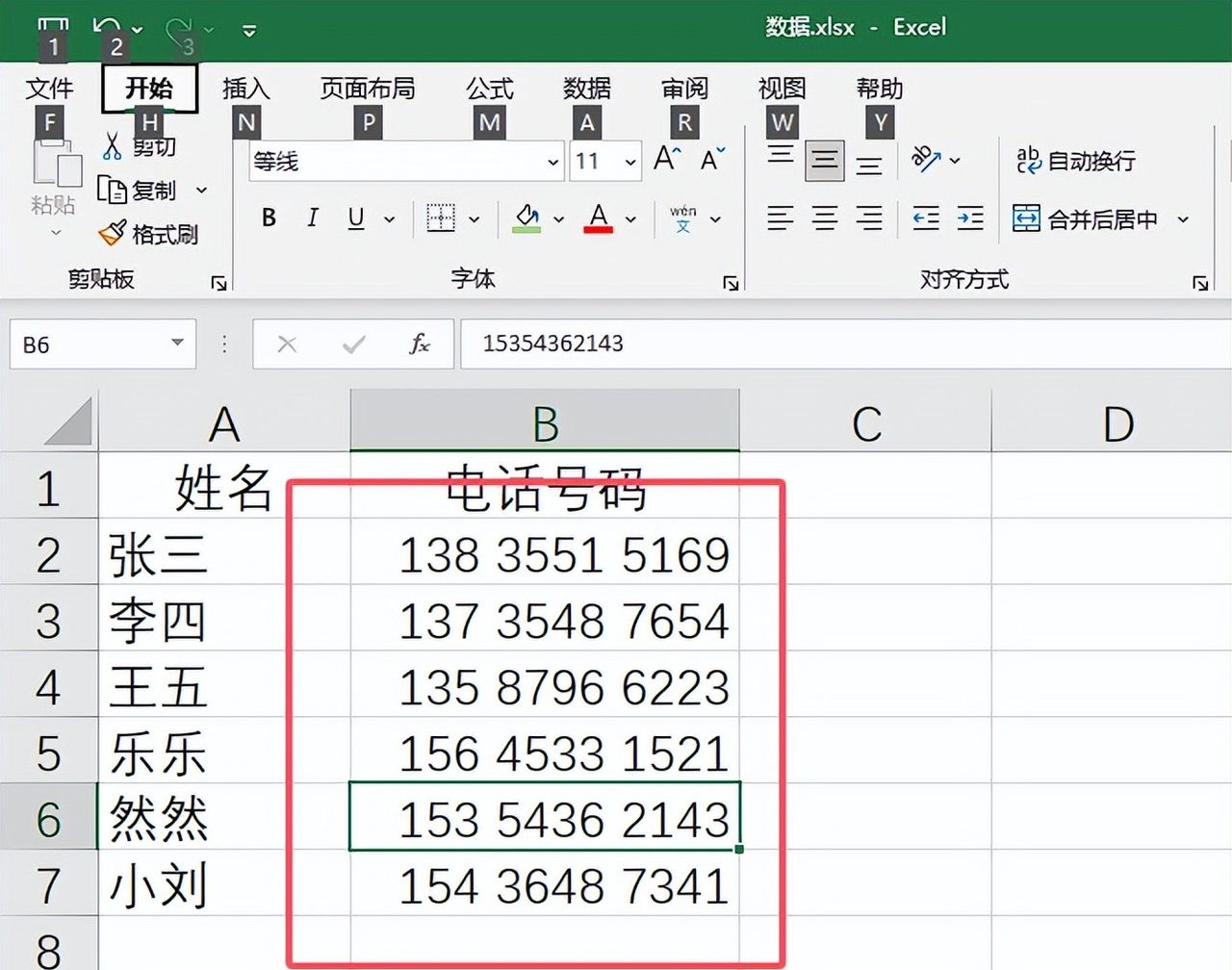Click the fx insert function icon
Viewport: 1232px width, 970px height.
coord(419,344)
